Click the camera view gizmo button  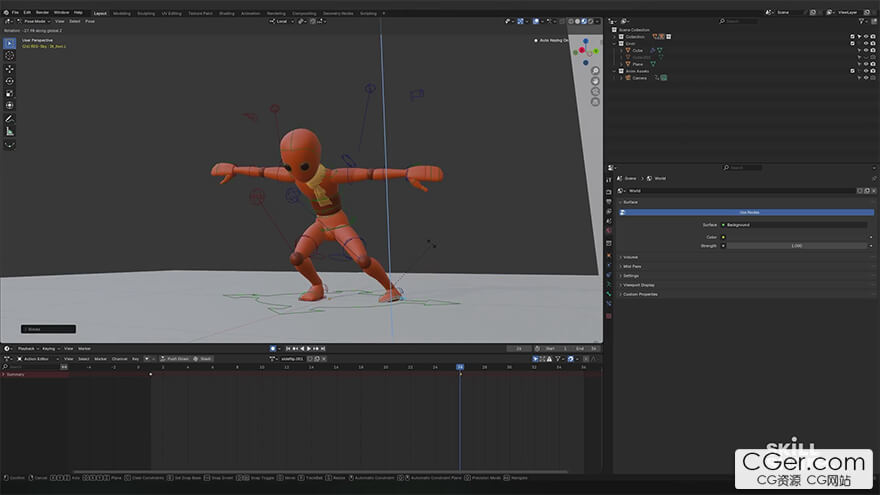click(x=595, y=91)
